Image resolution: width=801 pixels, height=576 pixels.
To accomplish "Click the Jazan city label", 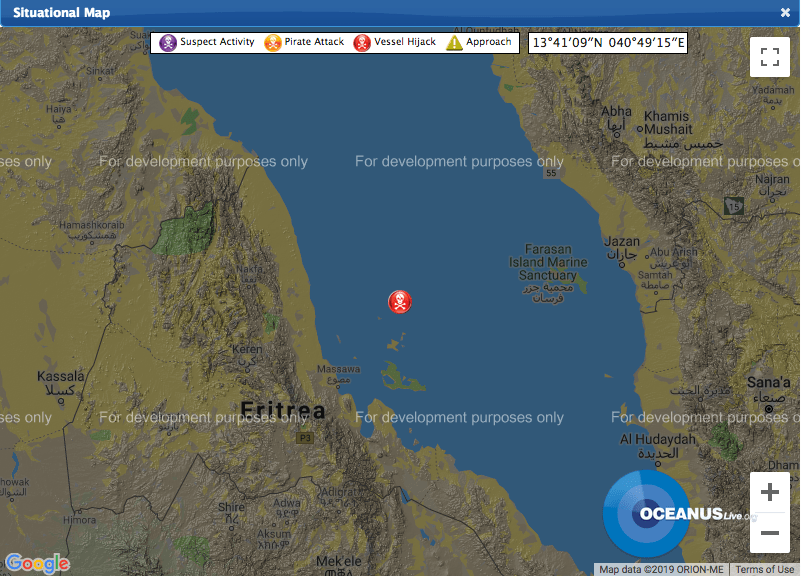I will coord(620,241).
